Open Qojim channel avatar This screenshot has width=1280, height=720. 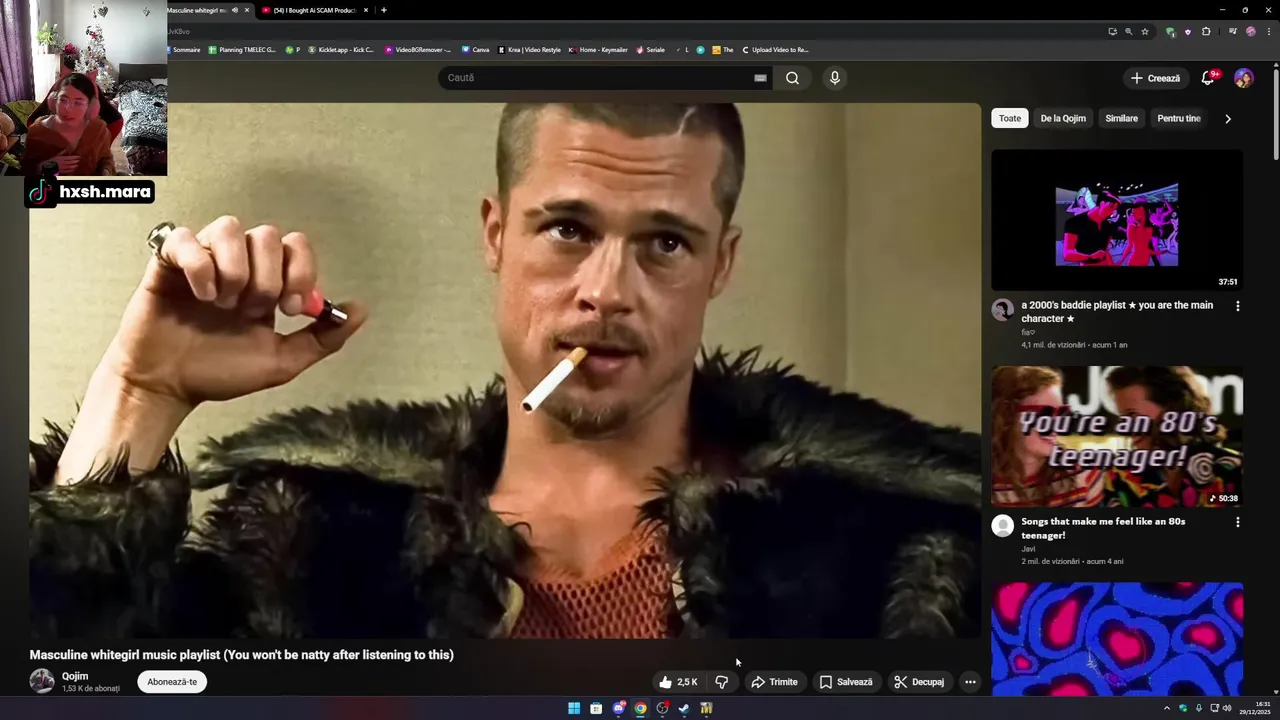[x=42, y=681]
